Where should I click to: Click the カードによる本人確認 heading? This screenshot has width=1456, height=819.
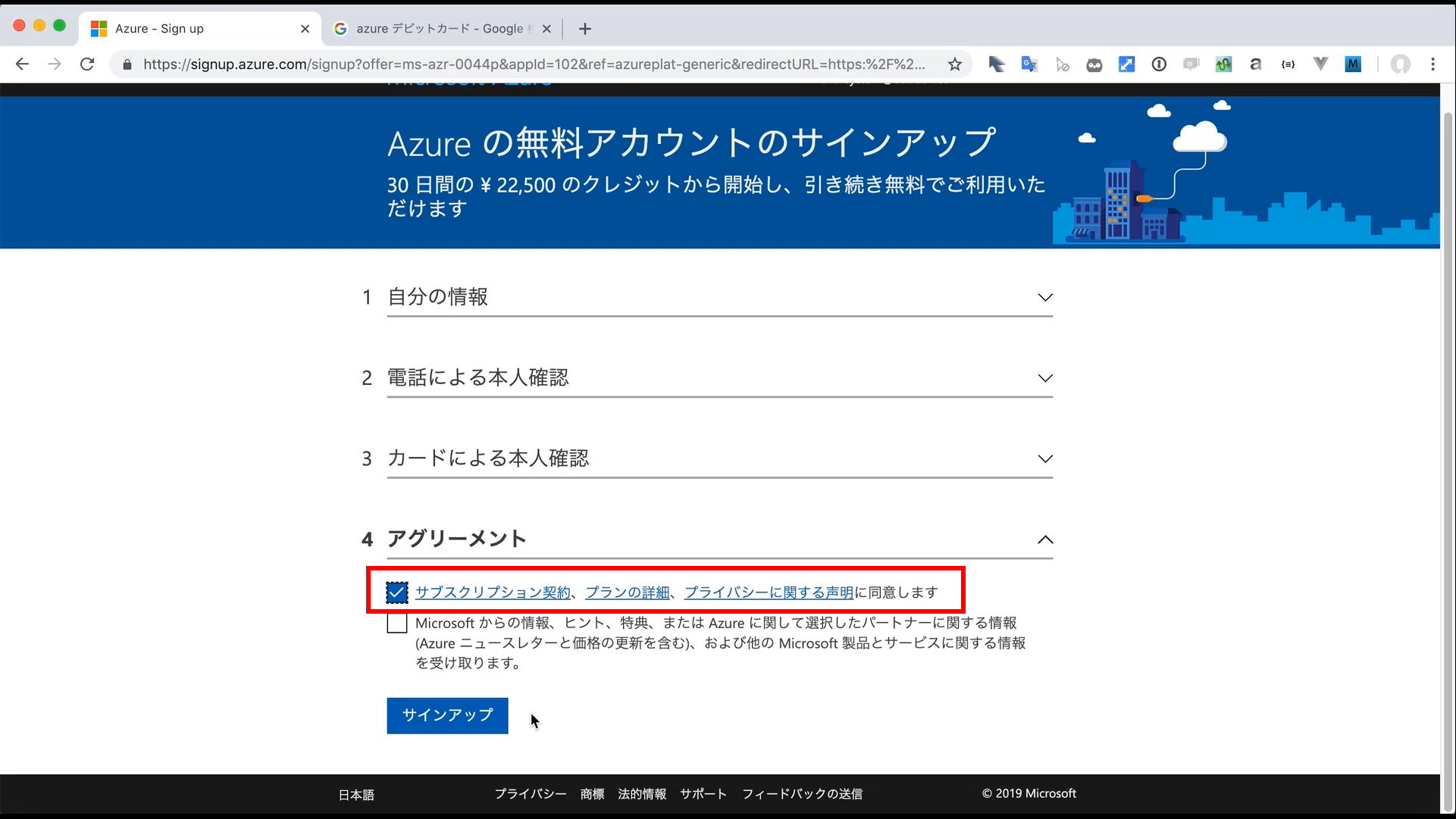[487, 458]
